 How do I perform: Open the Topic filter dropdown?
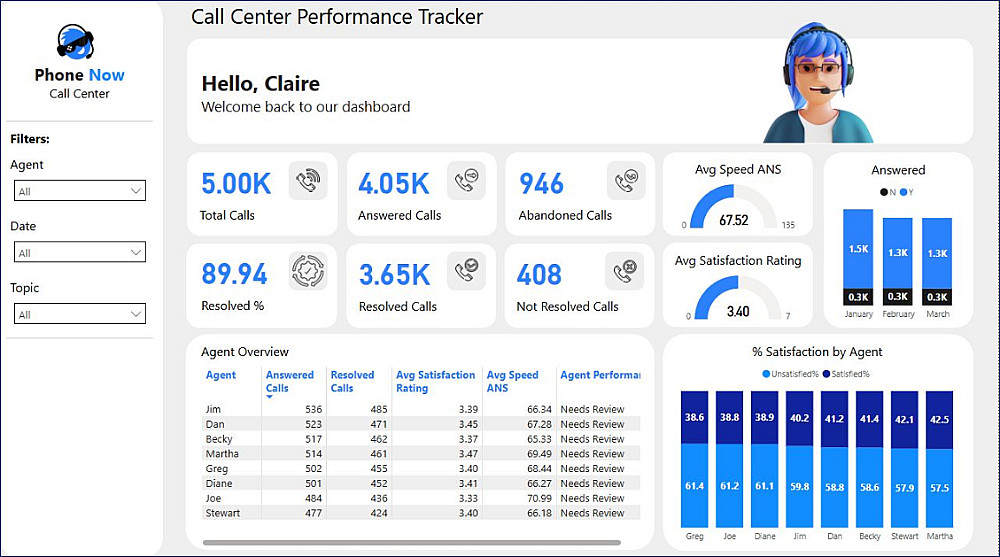pos(81,314)
